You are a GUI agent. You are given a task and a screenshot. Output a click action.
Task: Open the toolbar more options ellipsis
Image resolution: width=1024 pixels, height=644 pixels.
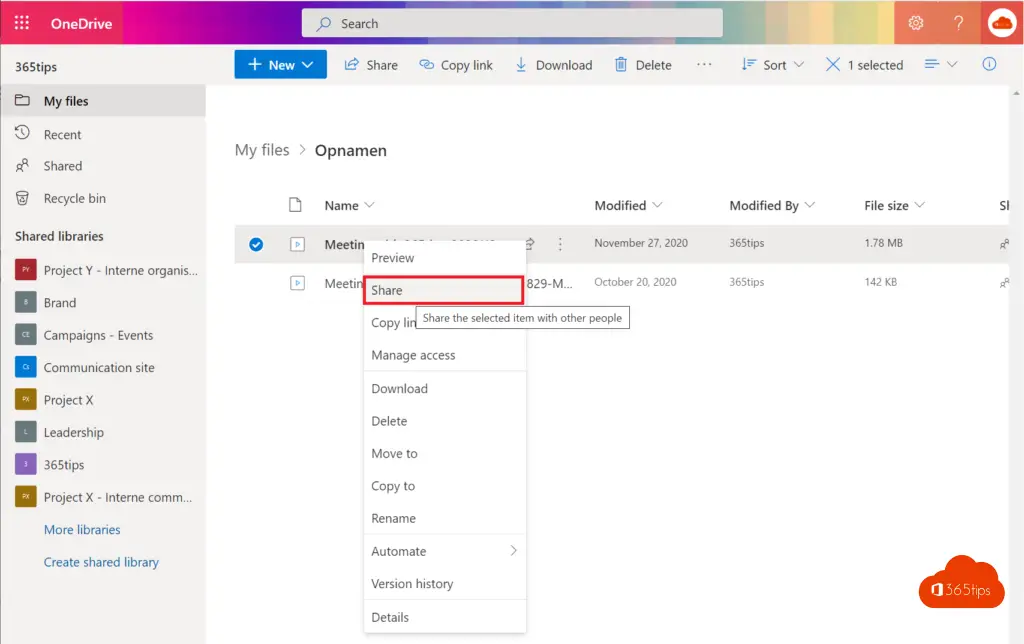[x=704, y=64]
